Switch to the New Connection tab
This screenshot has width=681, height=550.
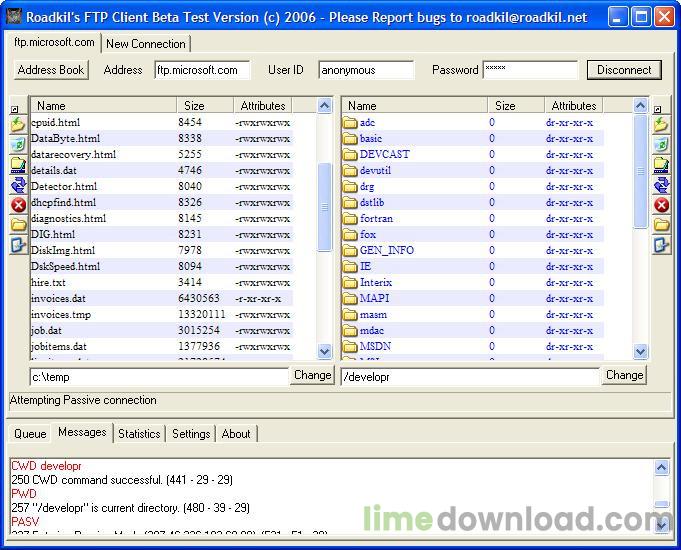[145, 44]
